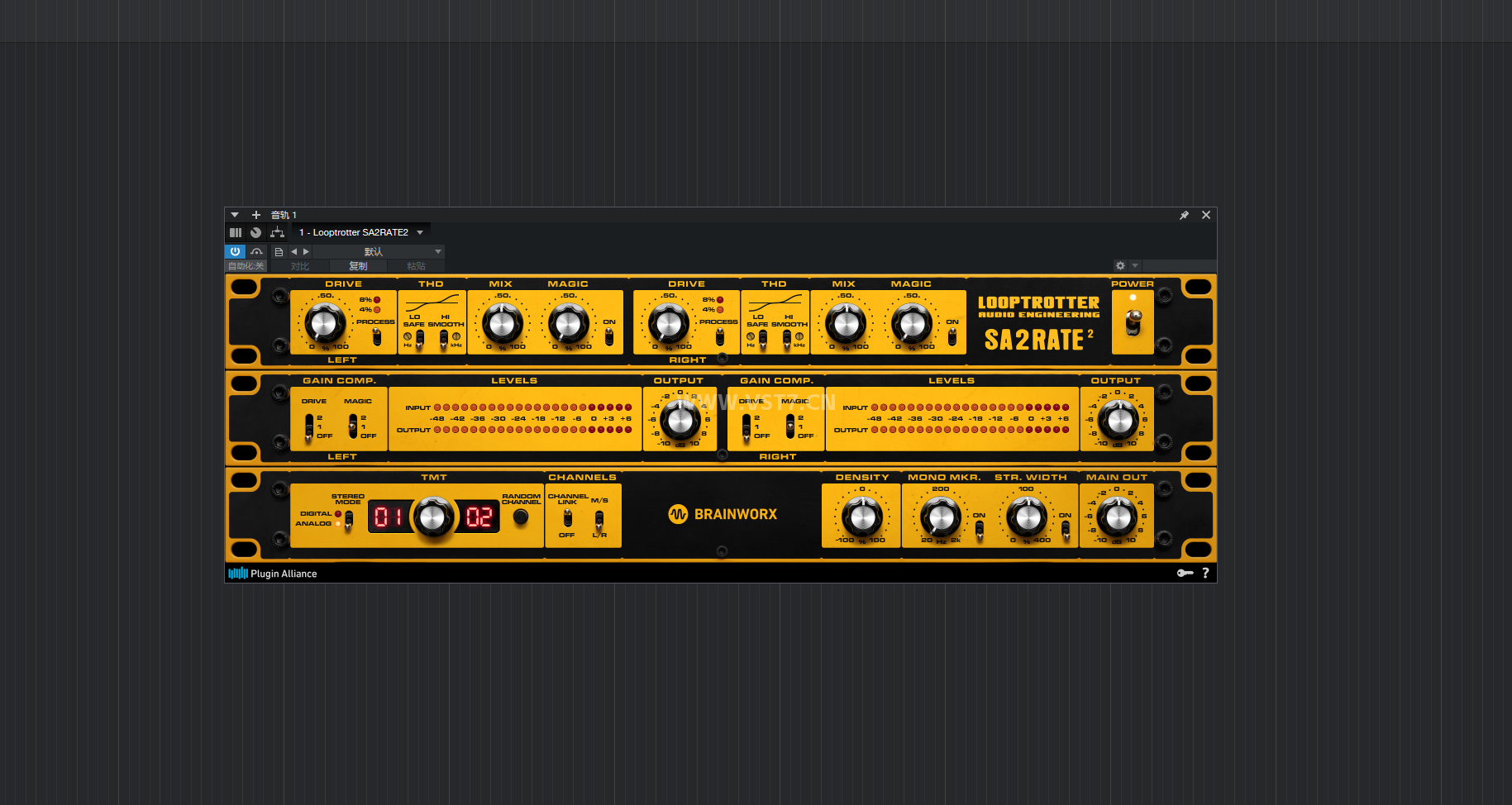Open the preset file page icon
1512x805 pixels.
point(279,251)
